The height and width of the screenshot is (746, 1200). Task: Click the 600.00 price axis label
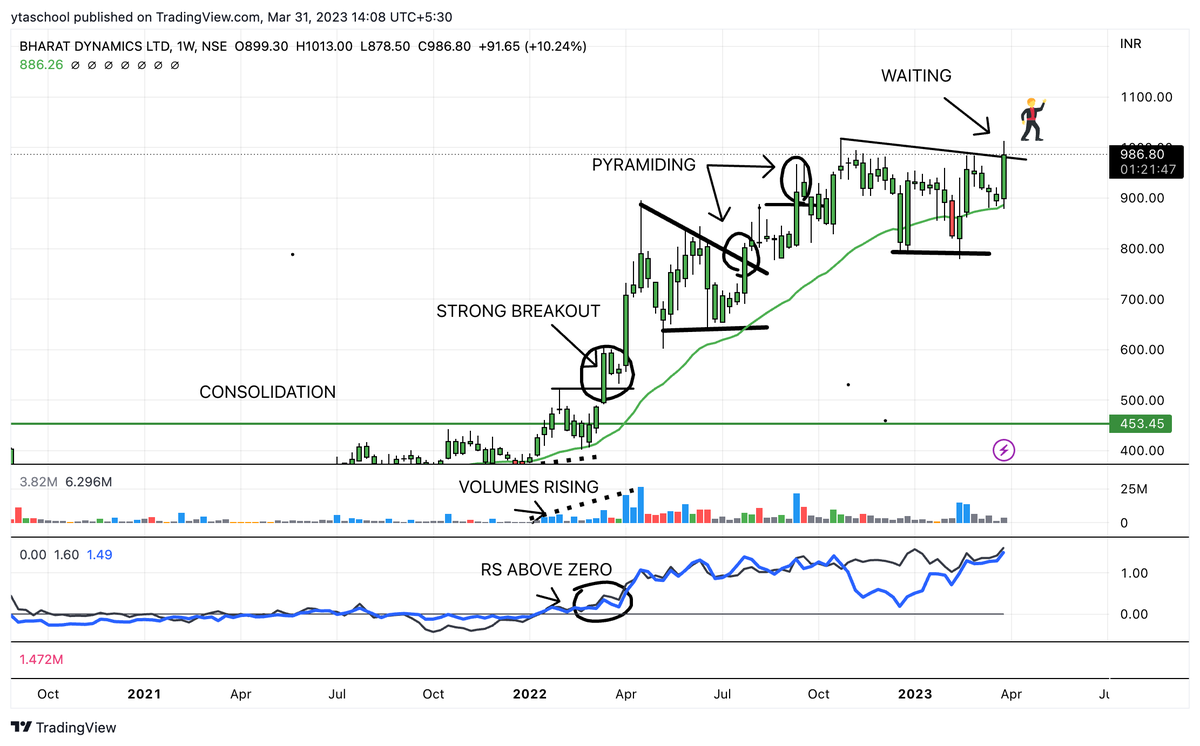click(x=1142, y=350)
